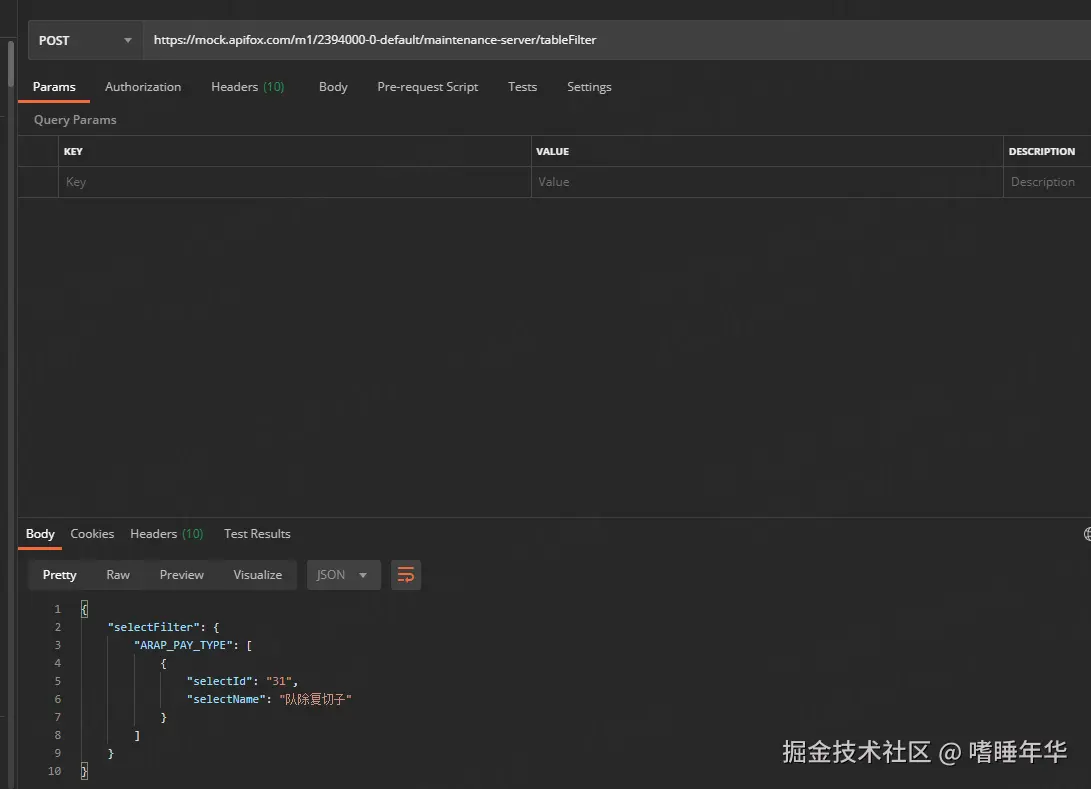Switch response view to Pretty

(x=60, y=575)
